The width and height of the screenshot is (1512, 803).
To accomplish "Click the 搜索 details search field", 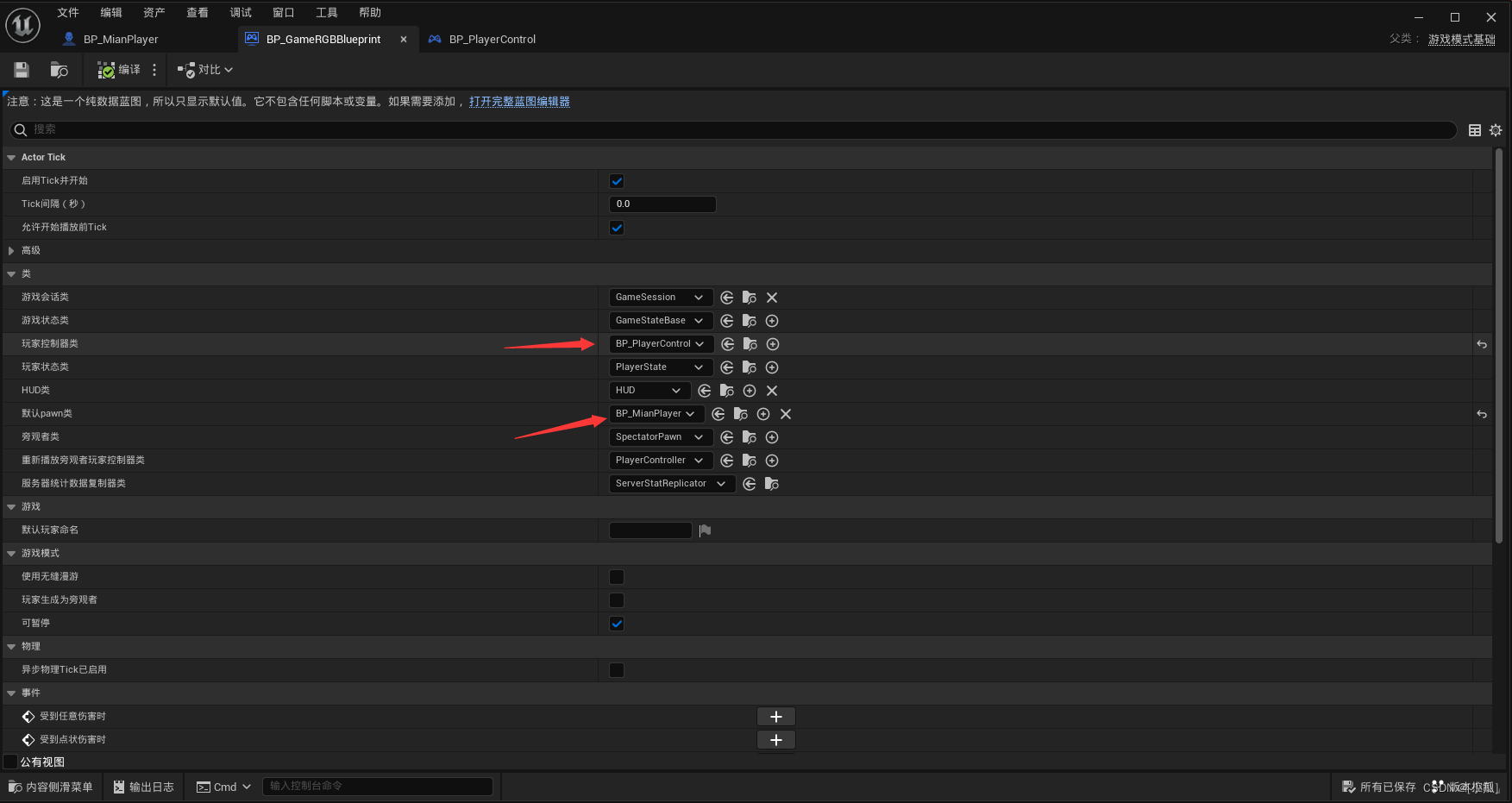I will [733, 130].
